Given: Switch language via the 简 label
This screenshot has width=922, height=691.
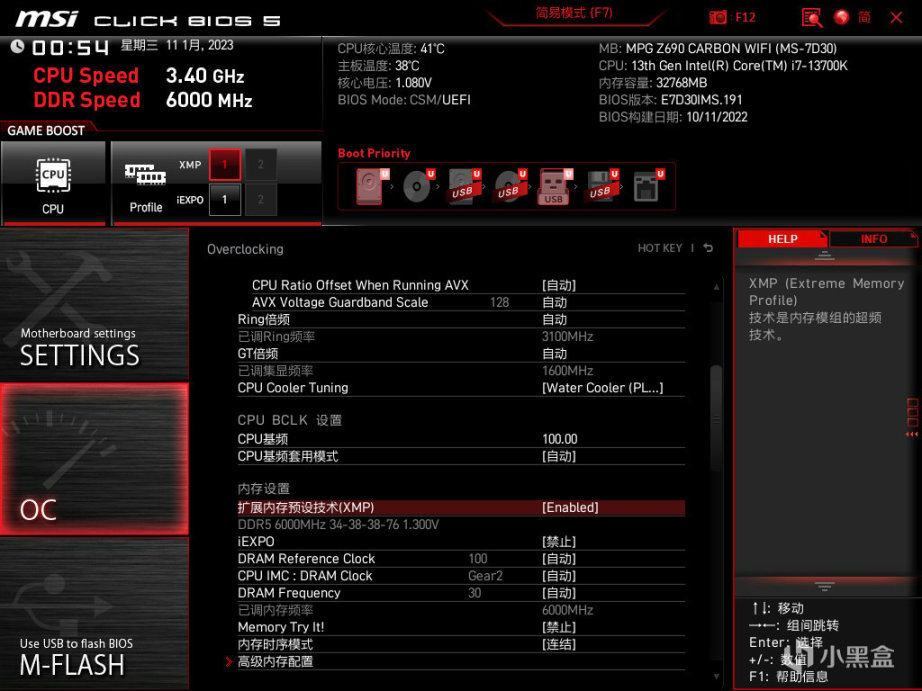Looking at the screenshot, I should pyautogui.click(x=864, y=18).
